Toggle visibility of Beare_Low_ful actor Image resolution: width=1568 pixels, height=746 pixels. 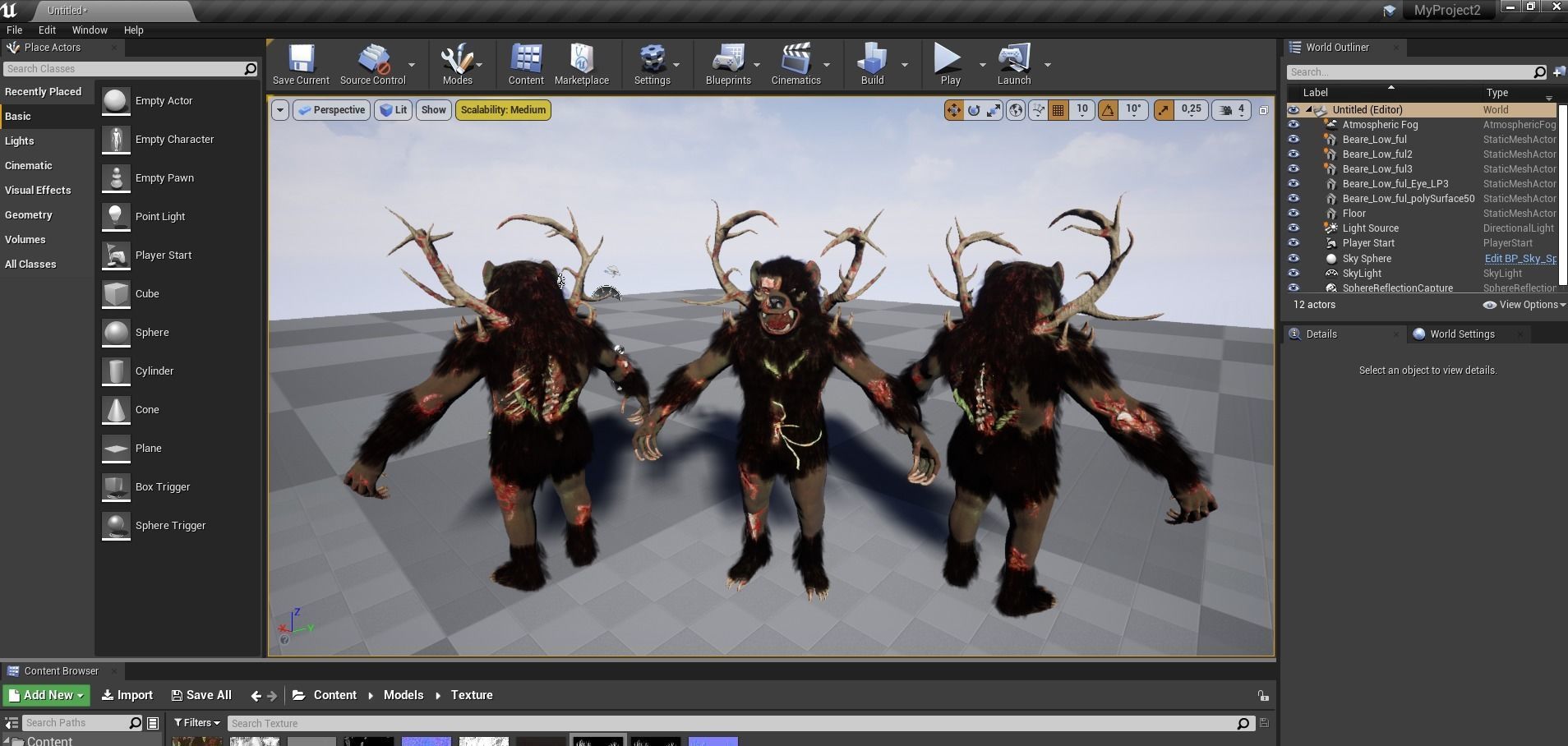click(x=1294, y=140)
